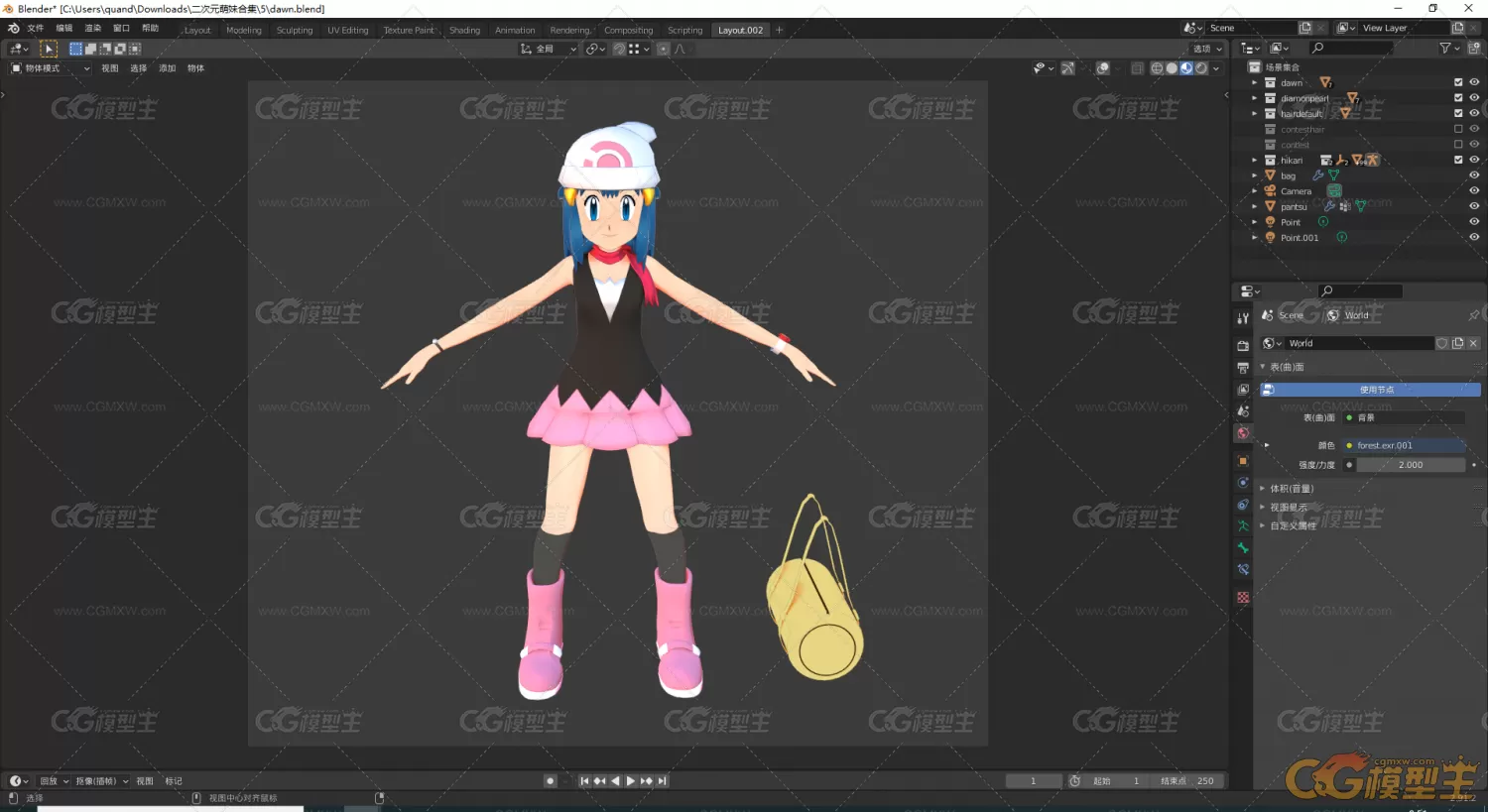The image size is (1488, 812).
Task: Jump to the timeline end frame button
Action: (663, 781)
